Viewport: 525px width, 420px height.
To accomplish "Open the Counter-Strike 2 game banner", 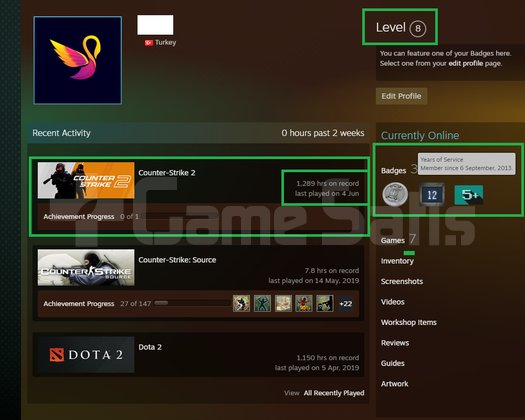I will pyautogui.click(x=86, y=181).
